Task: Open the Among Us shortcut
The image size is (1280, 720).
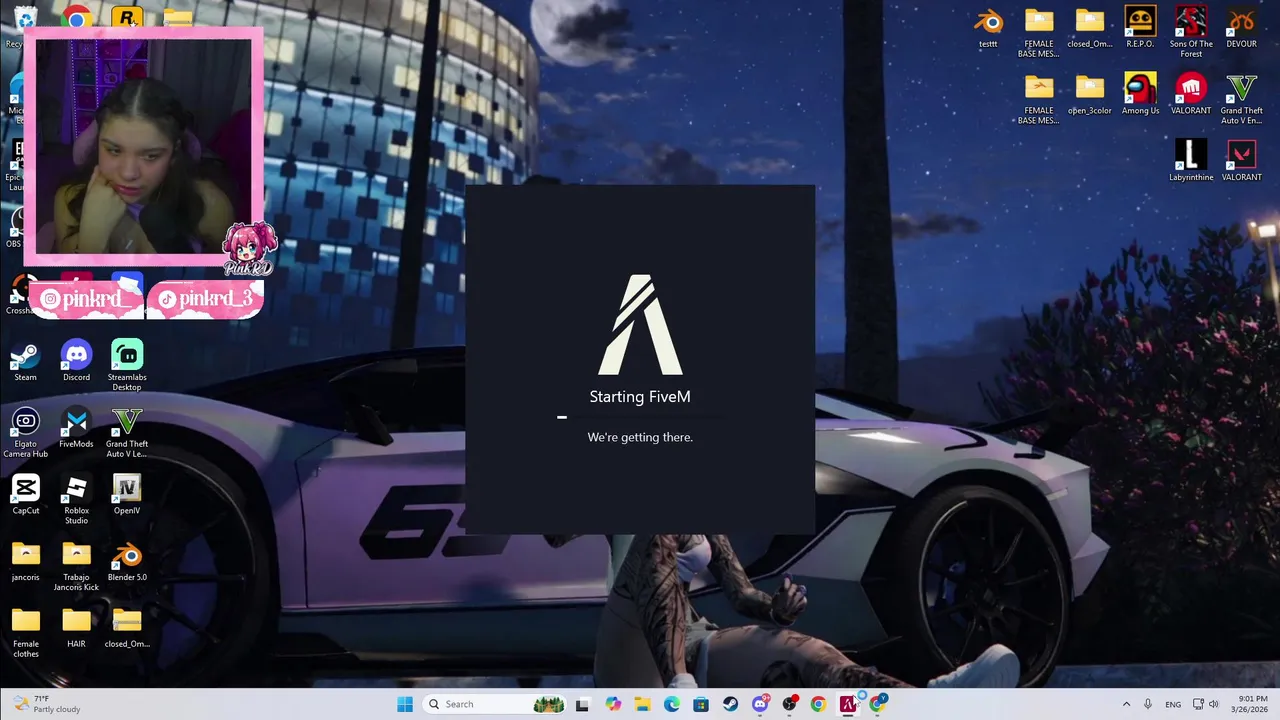Action: coord(1140,95)
